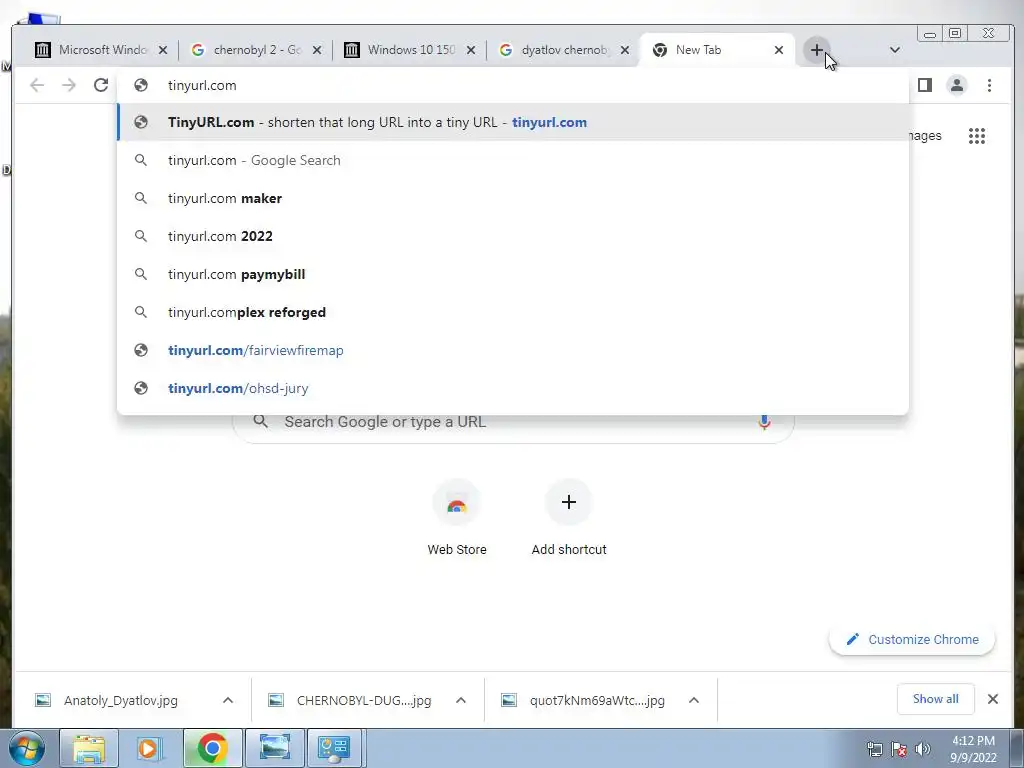Open tinyurl.com/ohsd-jury suggestion
1024x768 pixels.
[x=513, y=388]
